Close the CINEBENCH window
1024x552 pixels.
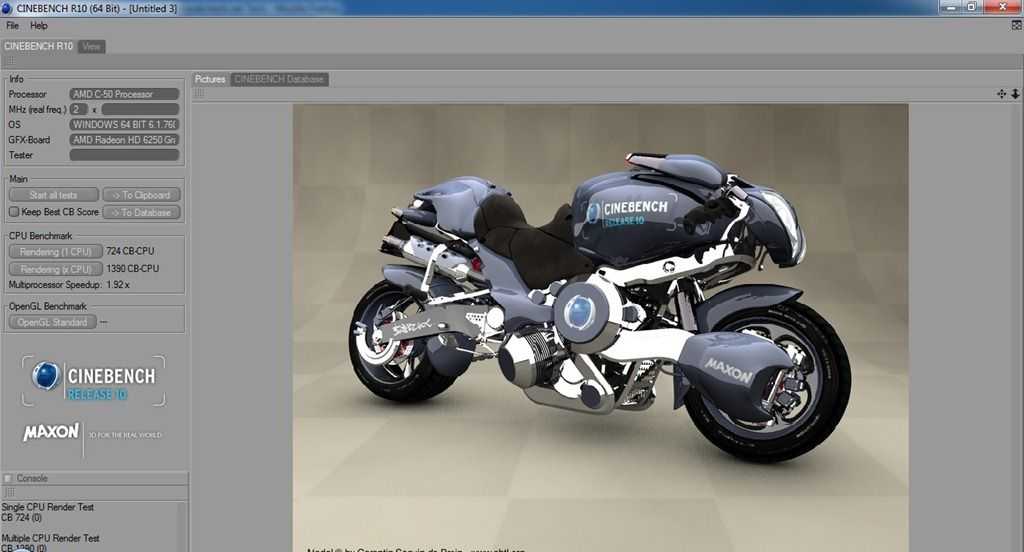pyautogui.click(x=1002, y=7)
